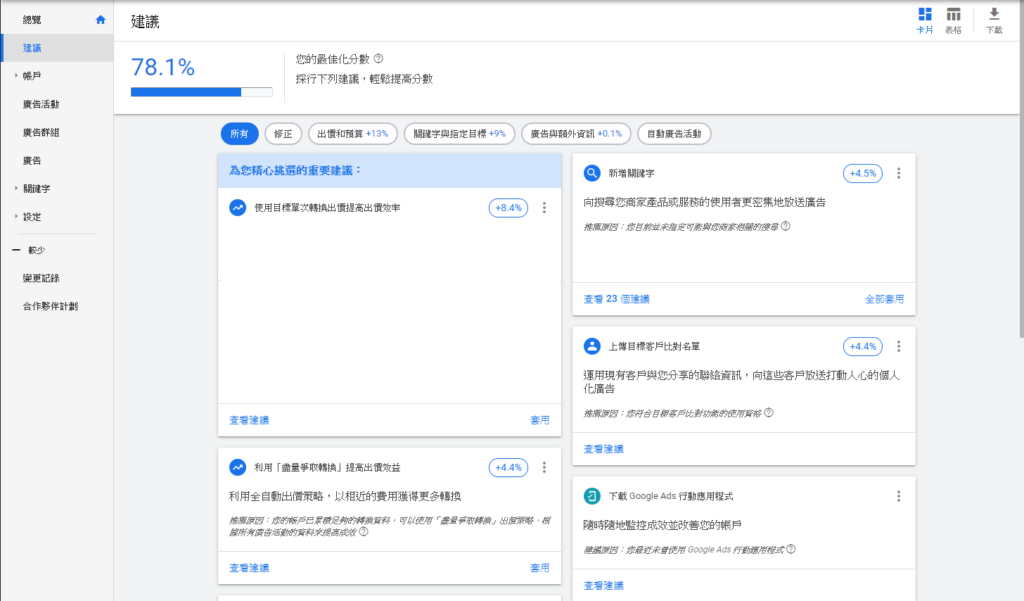
Task: Open three-dot menu on 使用目標單次轉換出價 card
Action: pos(544,208)
